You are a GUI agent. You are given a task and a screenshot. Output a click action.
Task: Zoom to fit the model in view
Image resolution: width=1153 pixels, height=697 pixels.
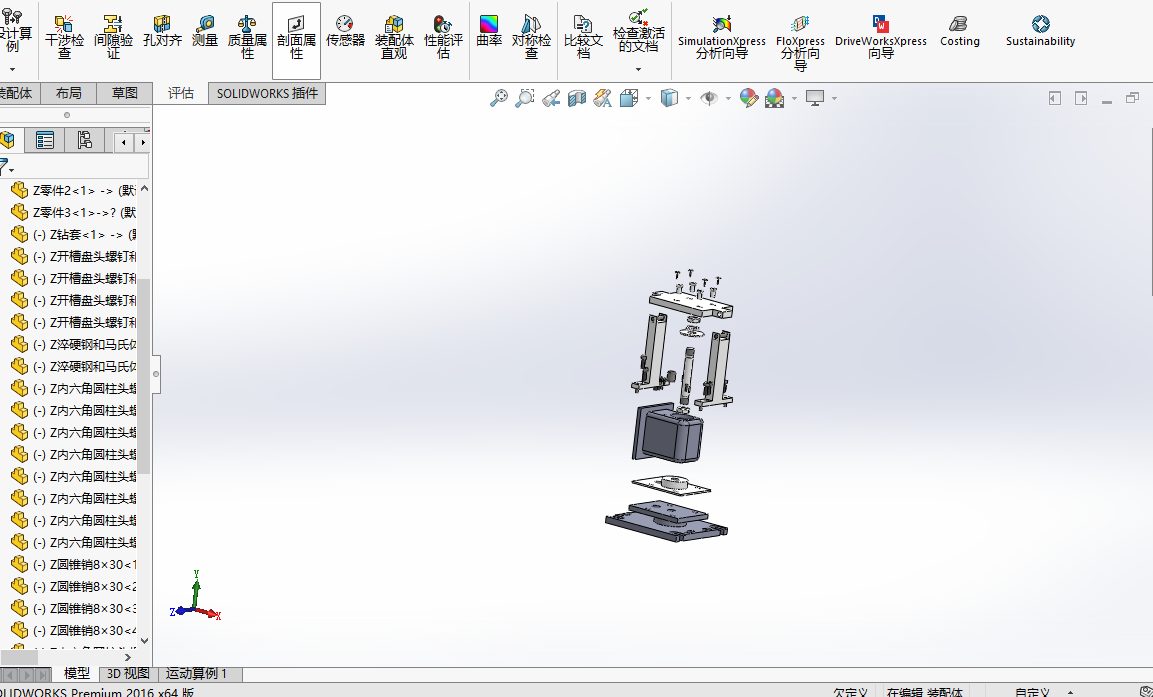pyautogui.click(x=499, y=98)
